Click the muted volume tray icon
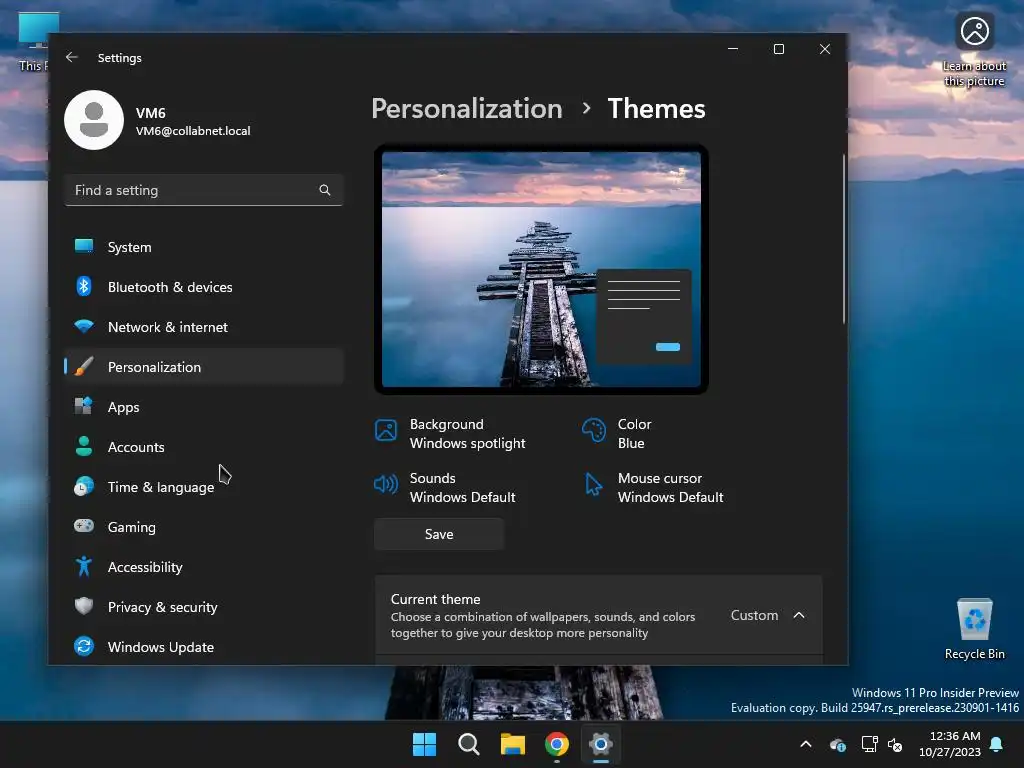 895,744
